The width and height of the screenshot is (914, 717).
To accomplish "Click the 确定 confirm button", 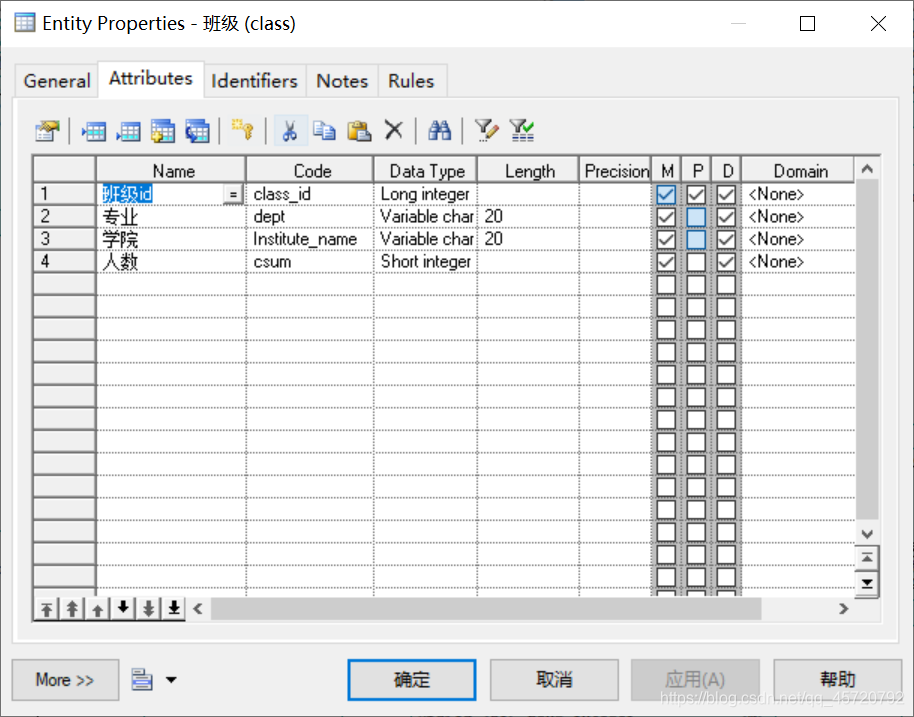I will point(412,680).
